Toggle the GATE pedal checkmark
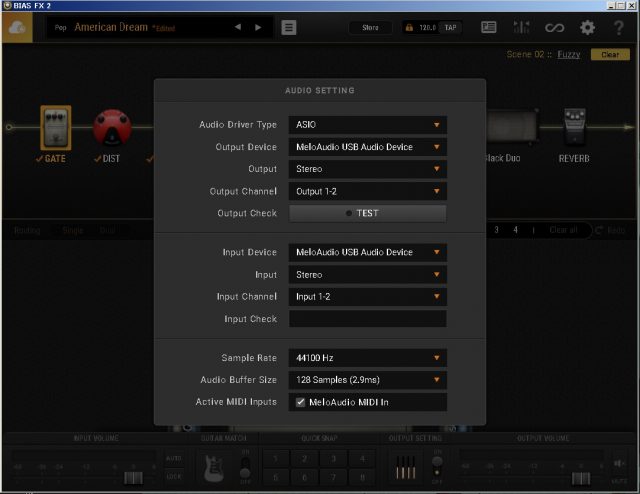The width and height of the screenshot is (640, 494). [x=39, y=159]
